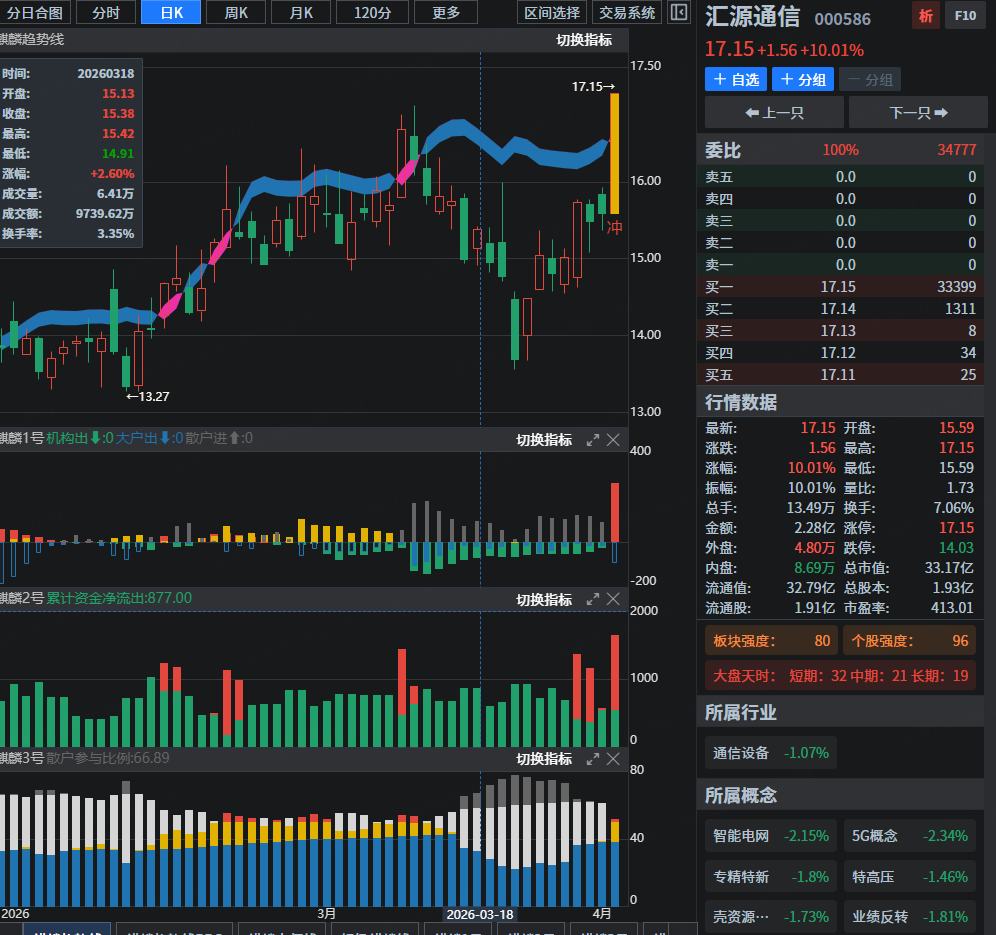Collapse the right side panel icon
This screenshot has height=935, width=996.
coord(679,12)
